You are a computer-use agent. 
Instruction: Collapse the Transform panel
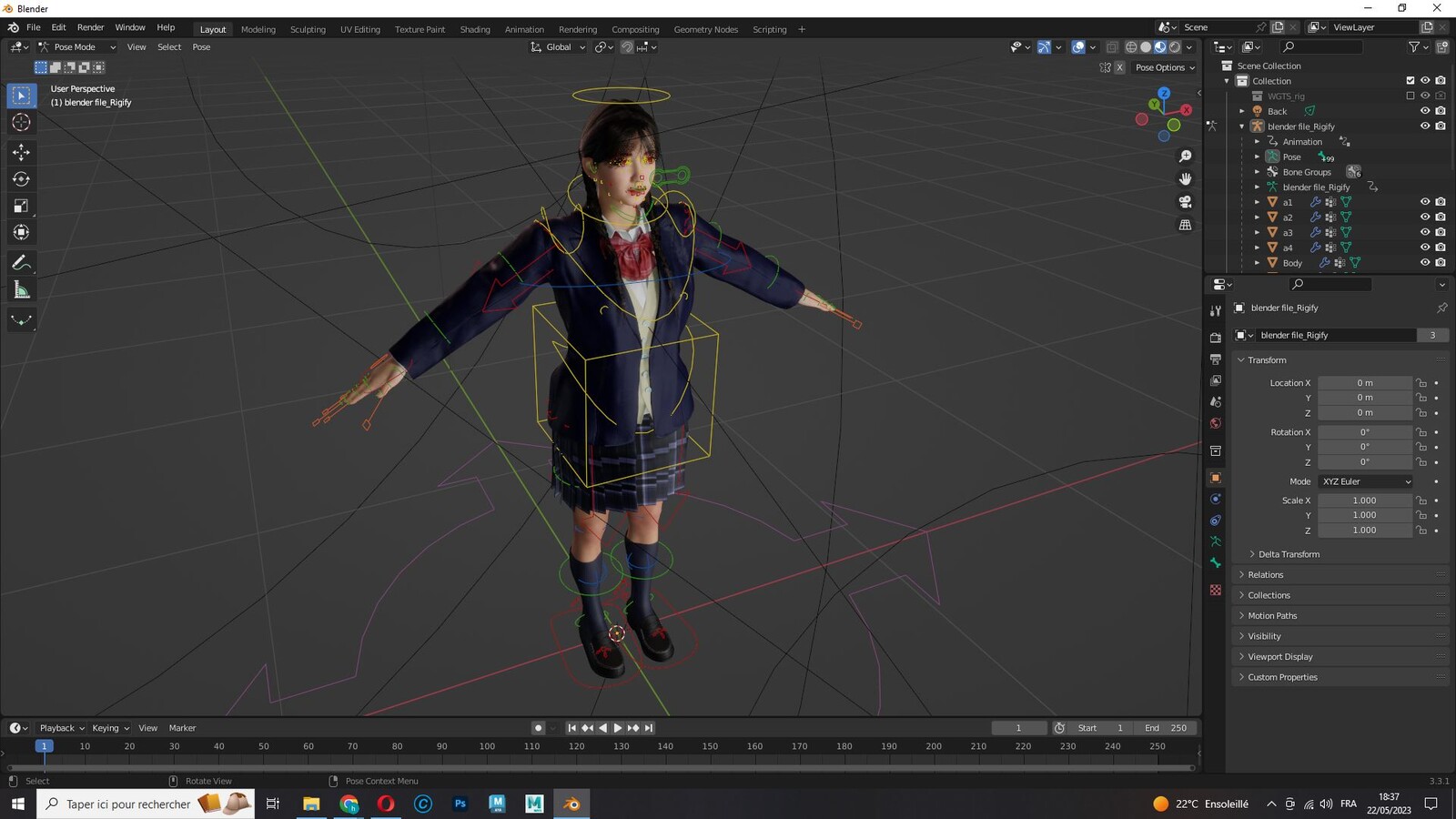1266,360
